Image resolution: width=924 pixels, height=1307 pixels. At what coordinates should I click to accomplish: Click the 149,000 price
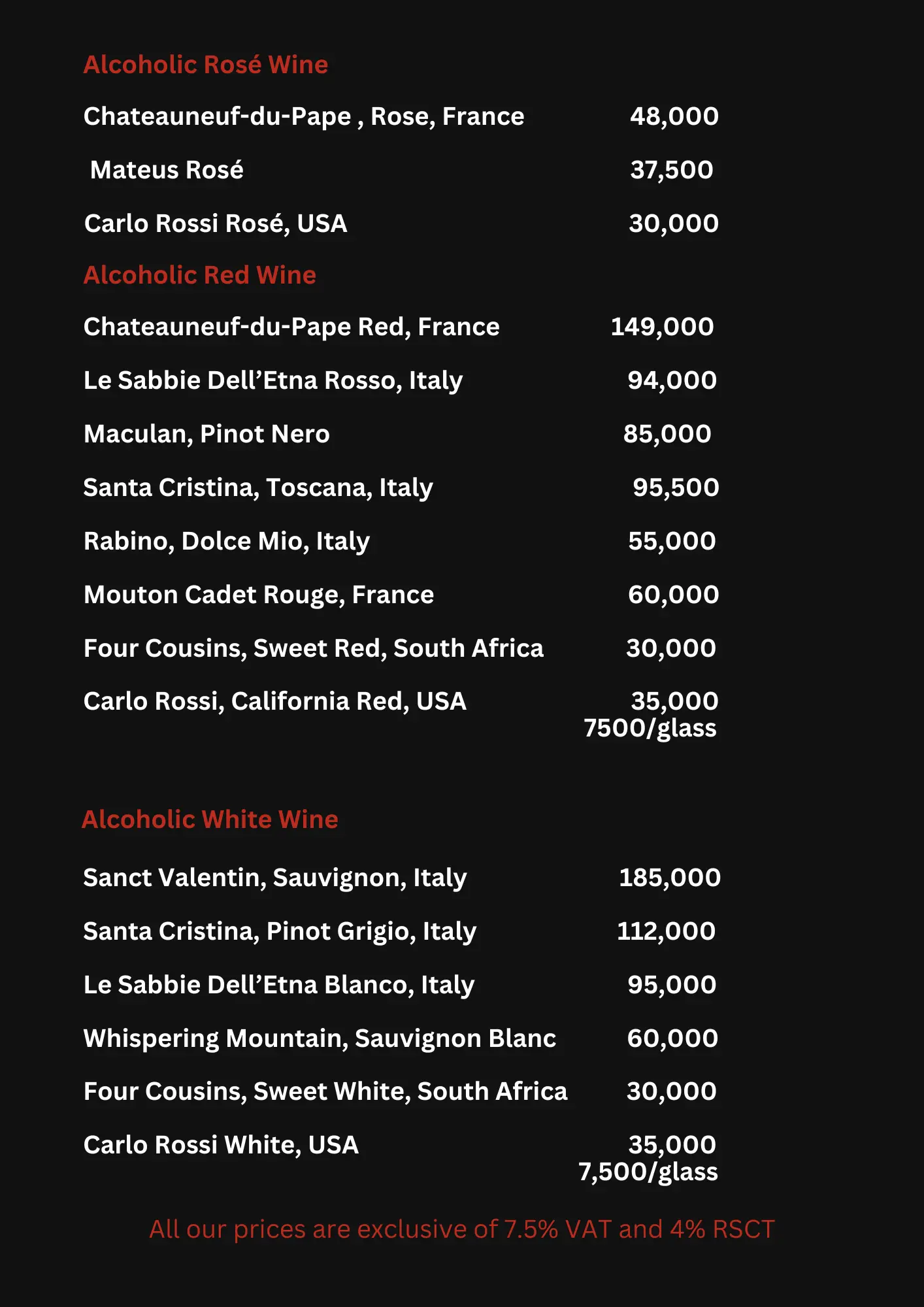(x=661, y=327)
